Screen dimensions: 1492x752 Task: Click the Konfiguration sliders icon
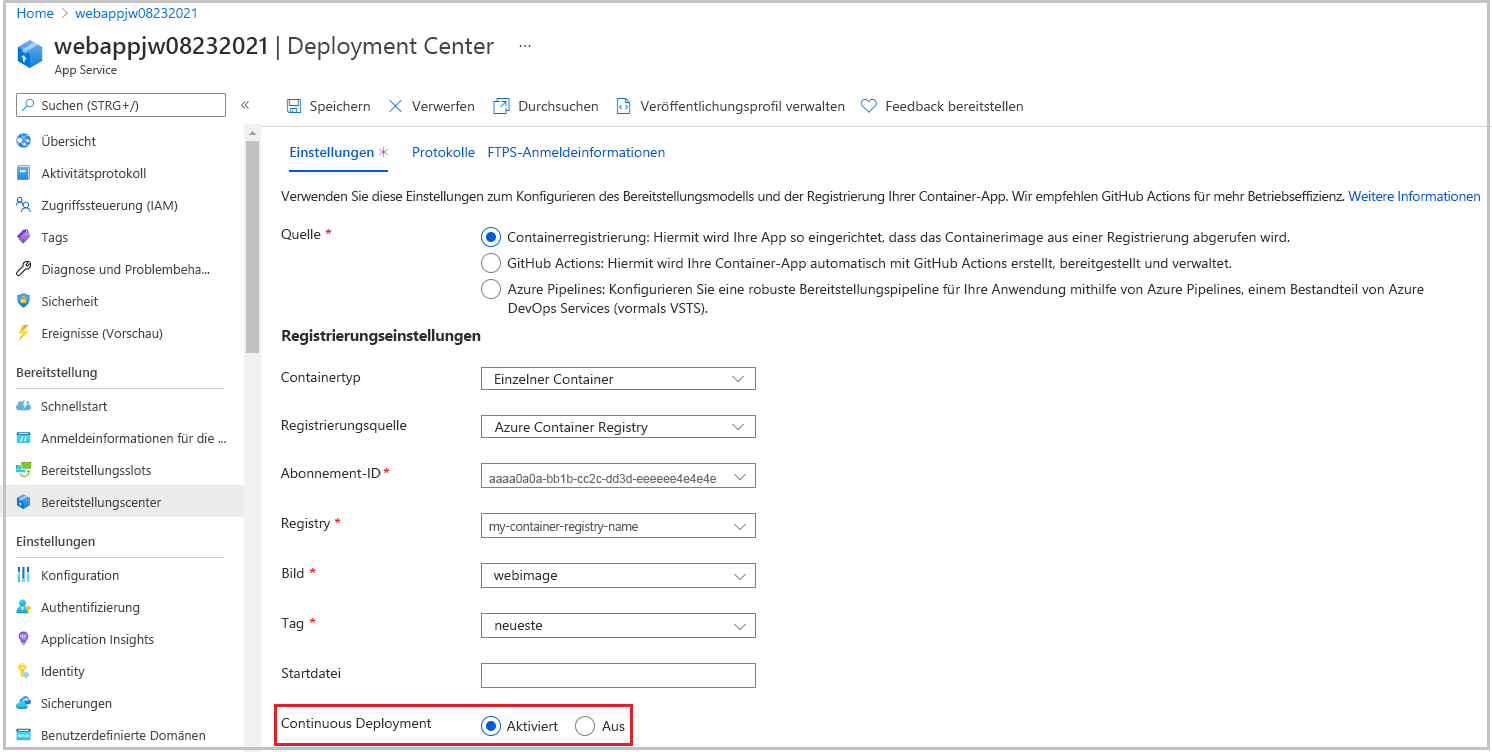tap(24, 575)
